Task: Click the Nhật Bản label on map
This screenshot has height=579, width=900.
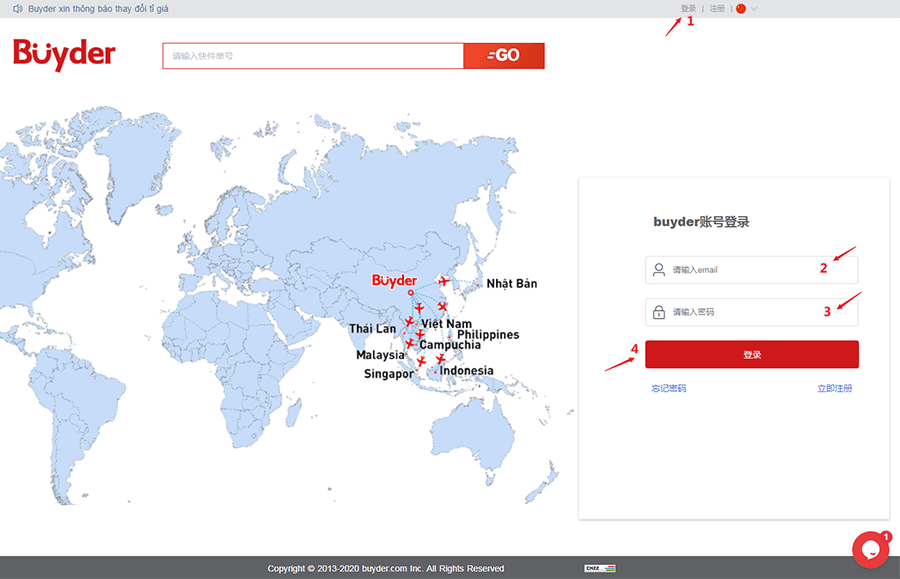Action: point(512,283)
